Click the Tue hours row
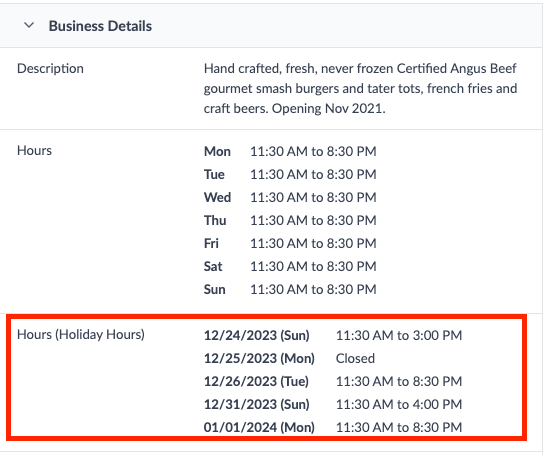The height and width of the screenshot is (455, 556). pyautogui.click(x=290, y=174)
